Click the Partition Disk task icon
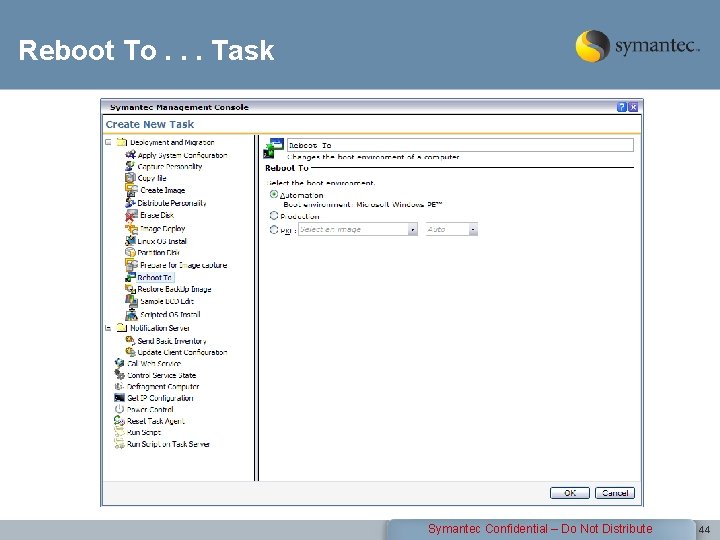This screenshot has width=720, height=540. click(x=130, y=252)
